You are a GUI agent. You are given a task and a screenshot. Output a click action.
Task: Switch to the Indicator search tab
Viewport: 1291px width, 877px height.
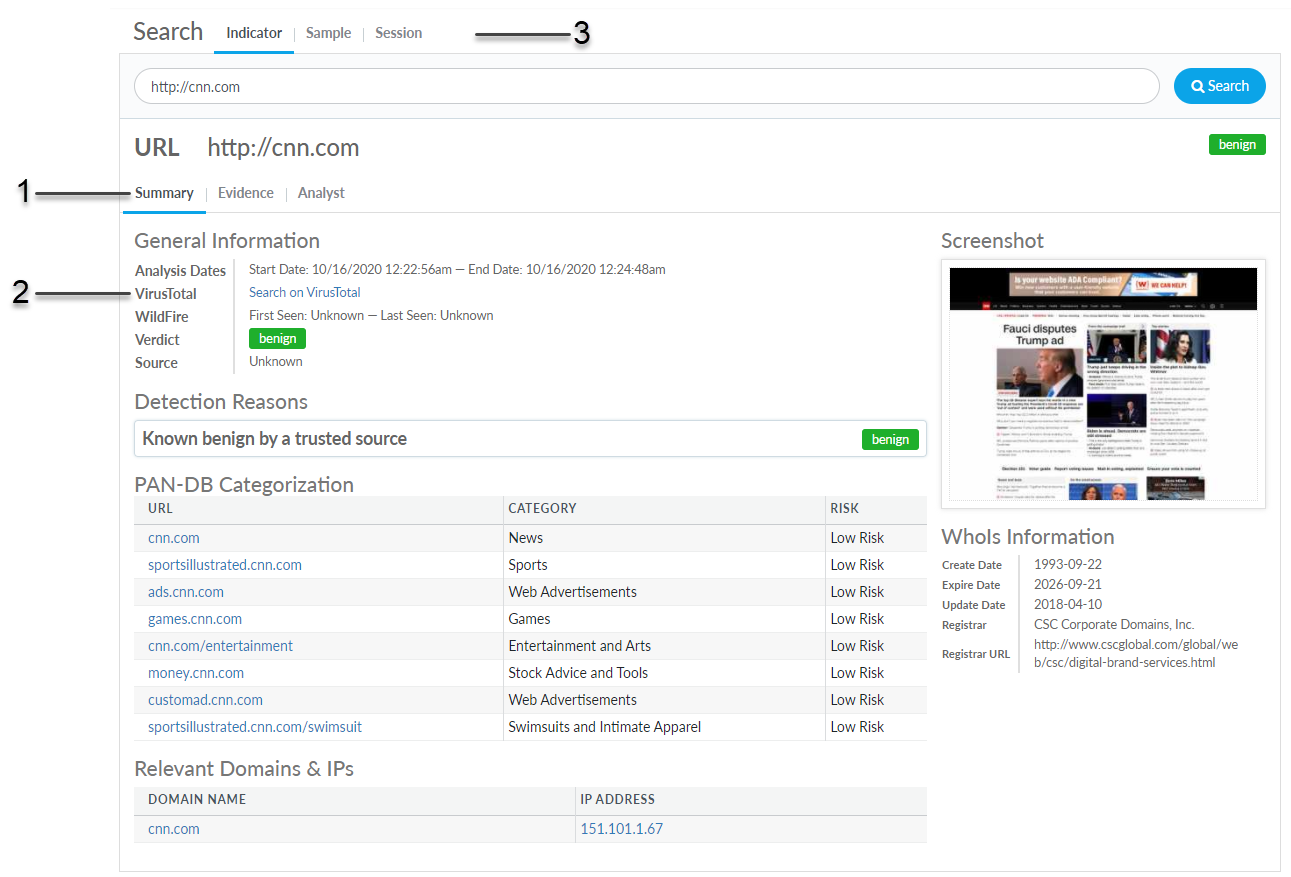point(254,33)
